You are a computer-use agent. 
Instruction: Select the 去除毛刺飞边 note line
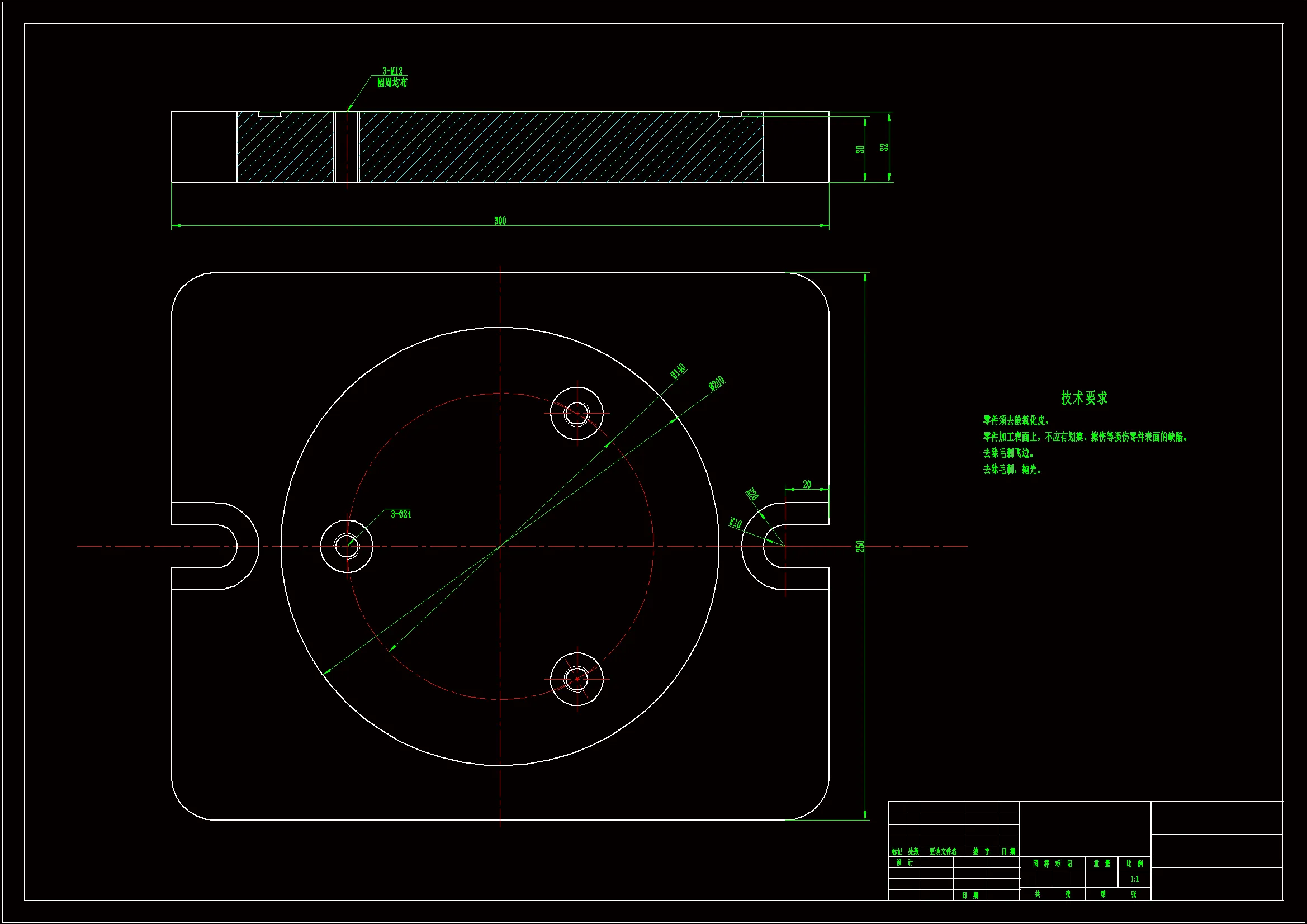(x=1008, y=453)
